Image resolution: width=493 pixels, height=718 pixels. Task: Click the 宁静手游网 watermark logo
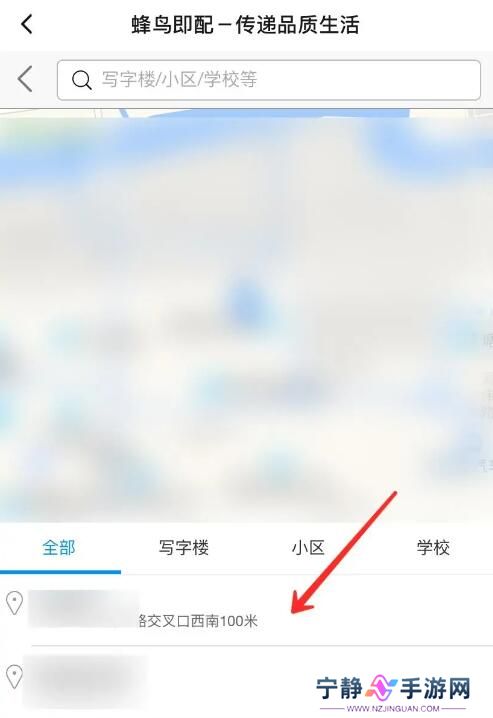point(393,688)
